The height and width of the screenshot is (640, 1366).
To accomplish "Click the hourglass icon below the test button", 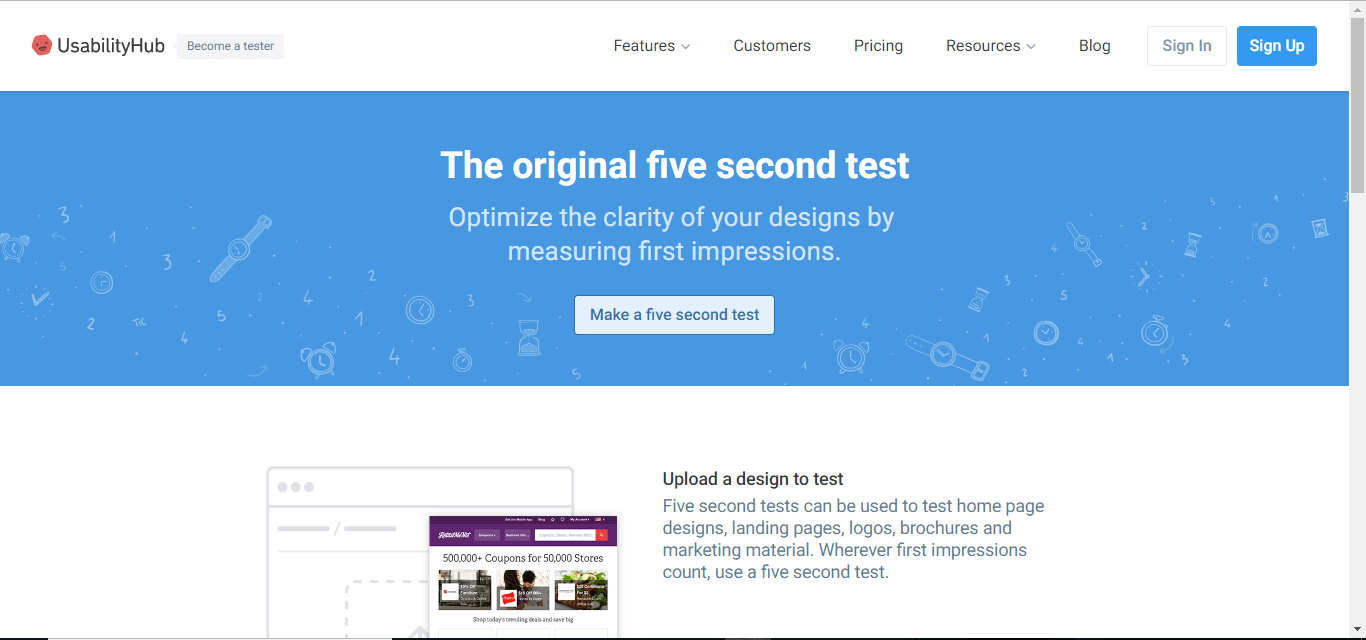I will pyautogui.click(x=528, y=337).
